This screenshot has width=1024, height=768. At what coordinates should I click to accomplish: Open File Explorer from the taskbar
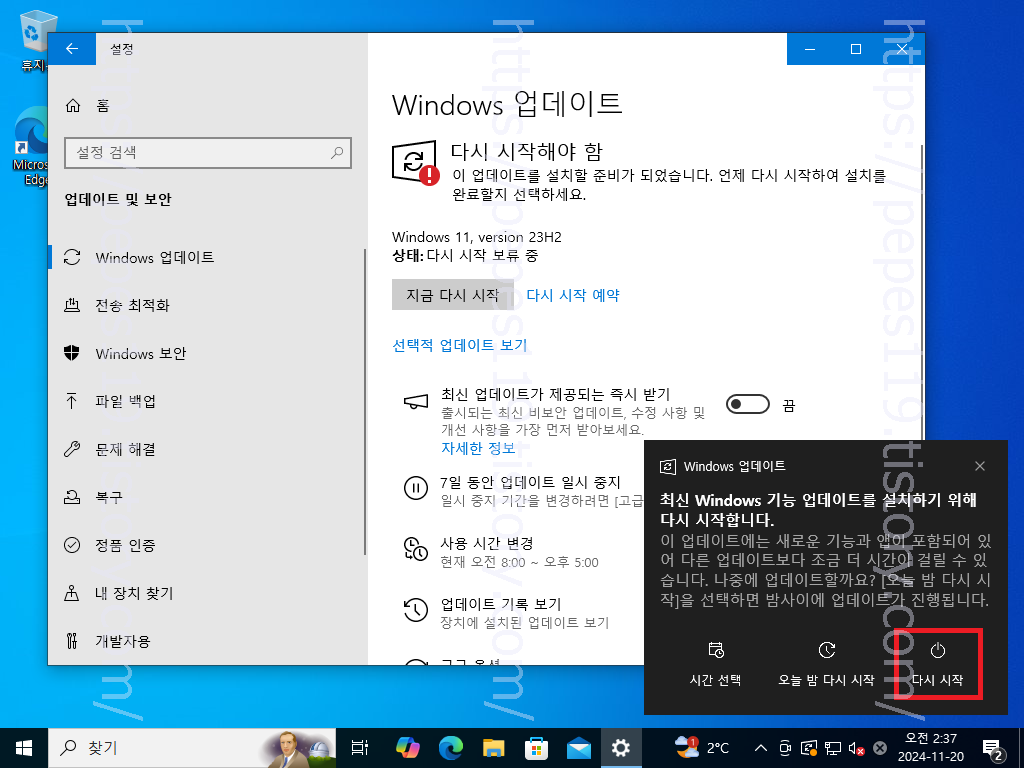click(494, 748)
